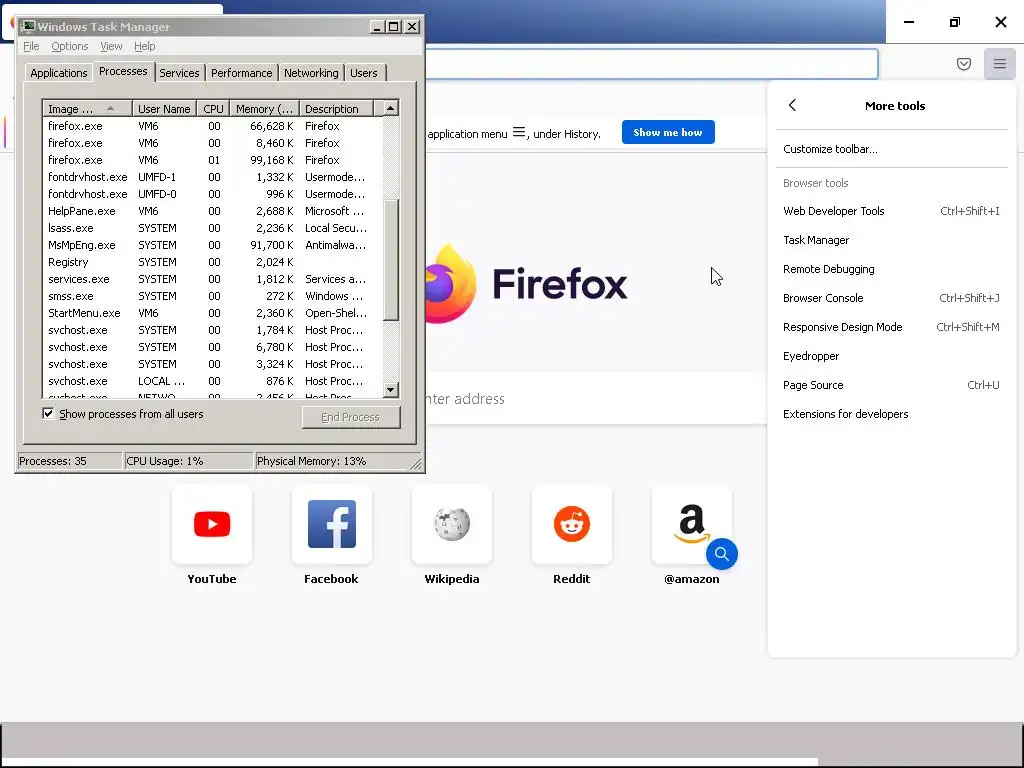Select the Registry process row
1024x768 pixels.
tap(212, 262)
